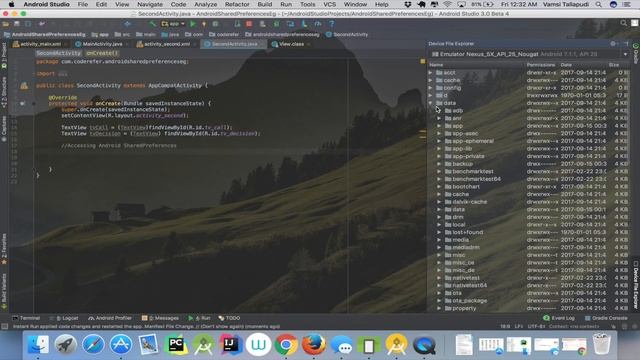
Task: Click Search Everywhere magnifier in Android Studio
Action: 623,23
